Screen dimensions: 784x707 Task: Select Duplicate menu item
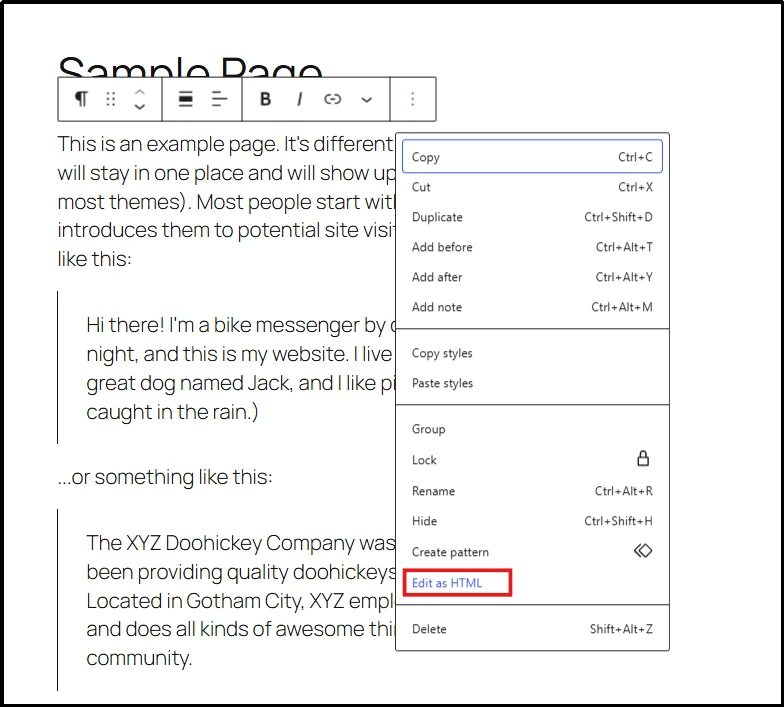pyautogui.click(x=532, y=217)
